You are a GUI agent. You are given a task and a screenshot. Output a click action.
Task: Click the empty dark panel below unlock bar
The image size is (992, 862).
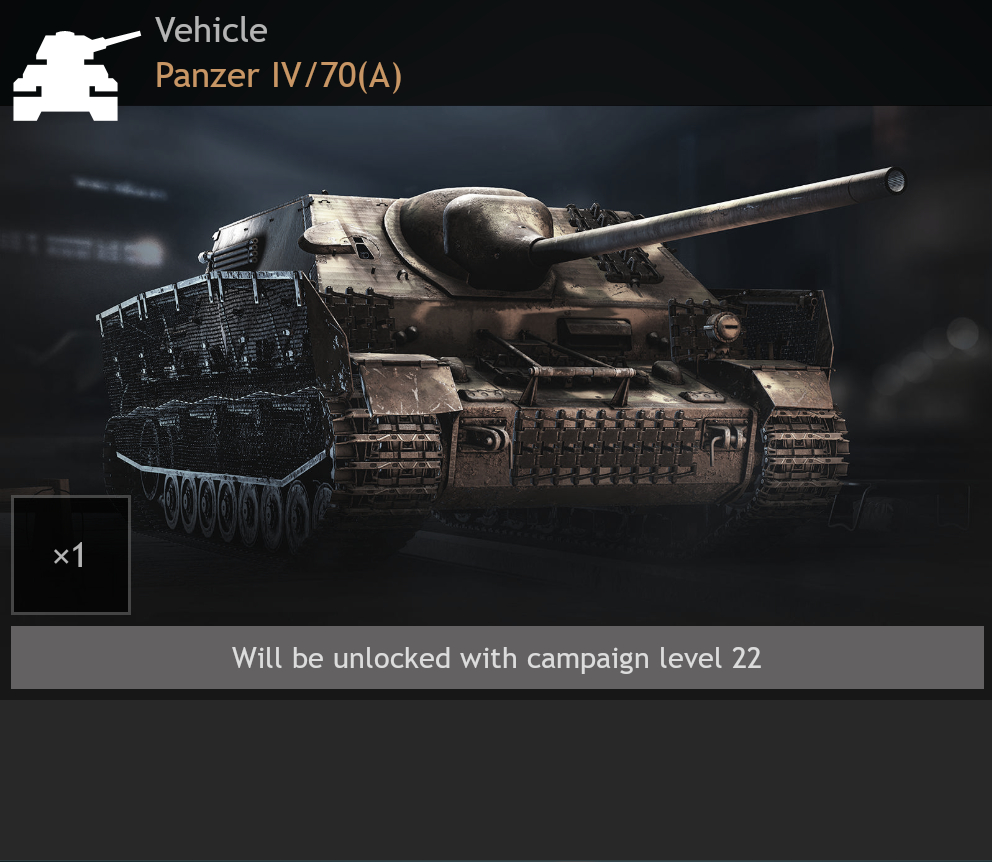click(x=496, y=780)
